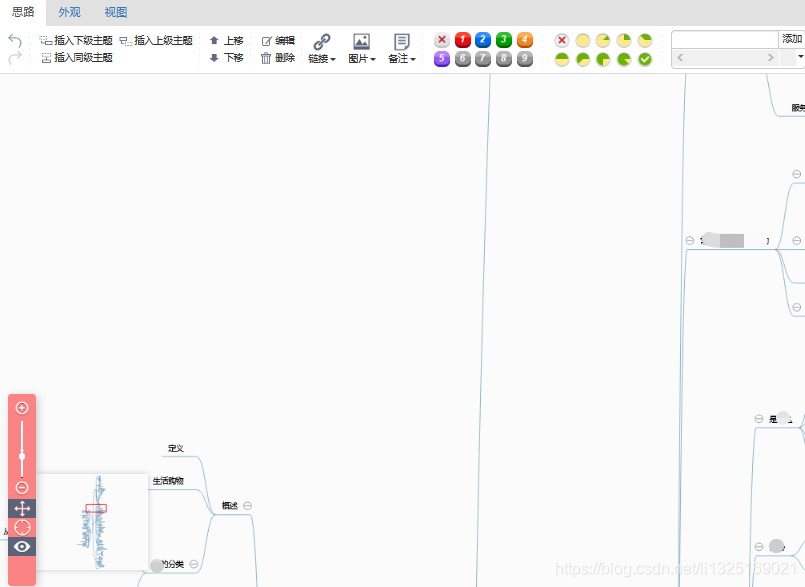
Task: Set priority 5 purple icon
Action: [x=442, y=59]
